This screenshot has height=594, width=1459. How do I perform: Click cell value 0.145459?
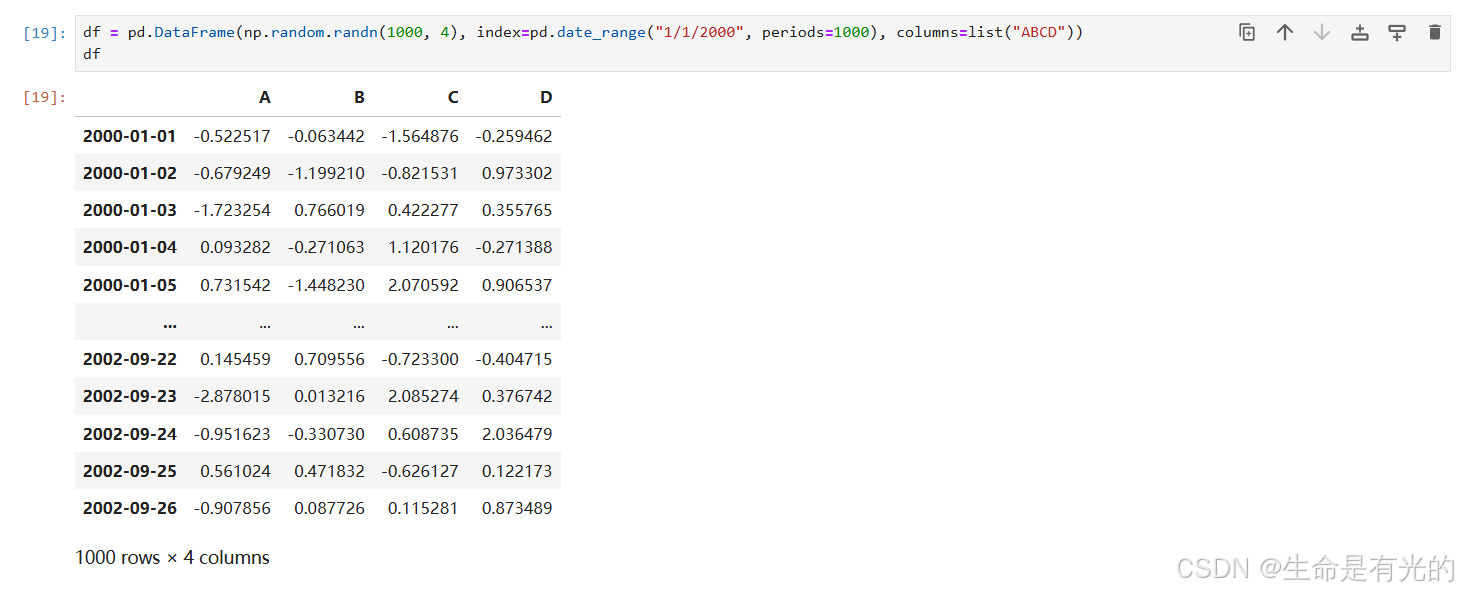235,359
